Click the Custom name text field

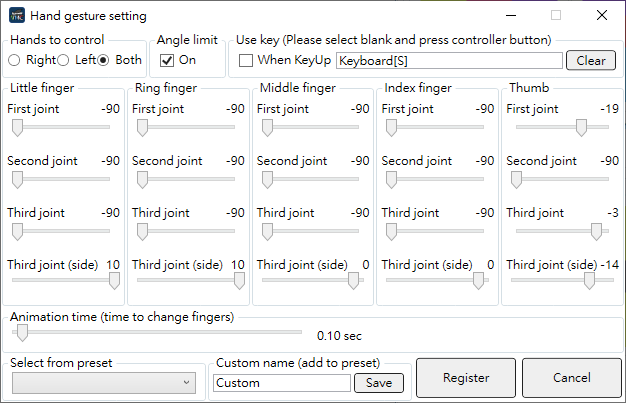click(282, 383)
